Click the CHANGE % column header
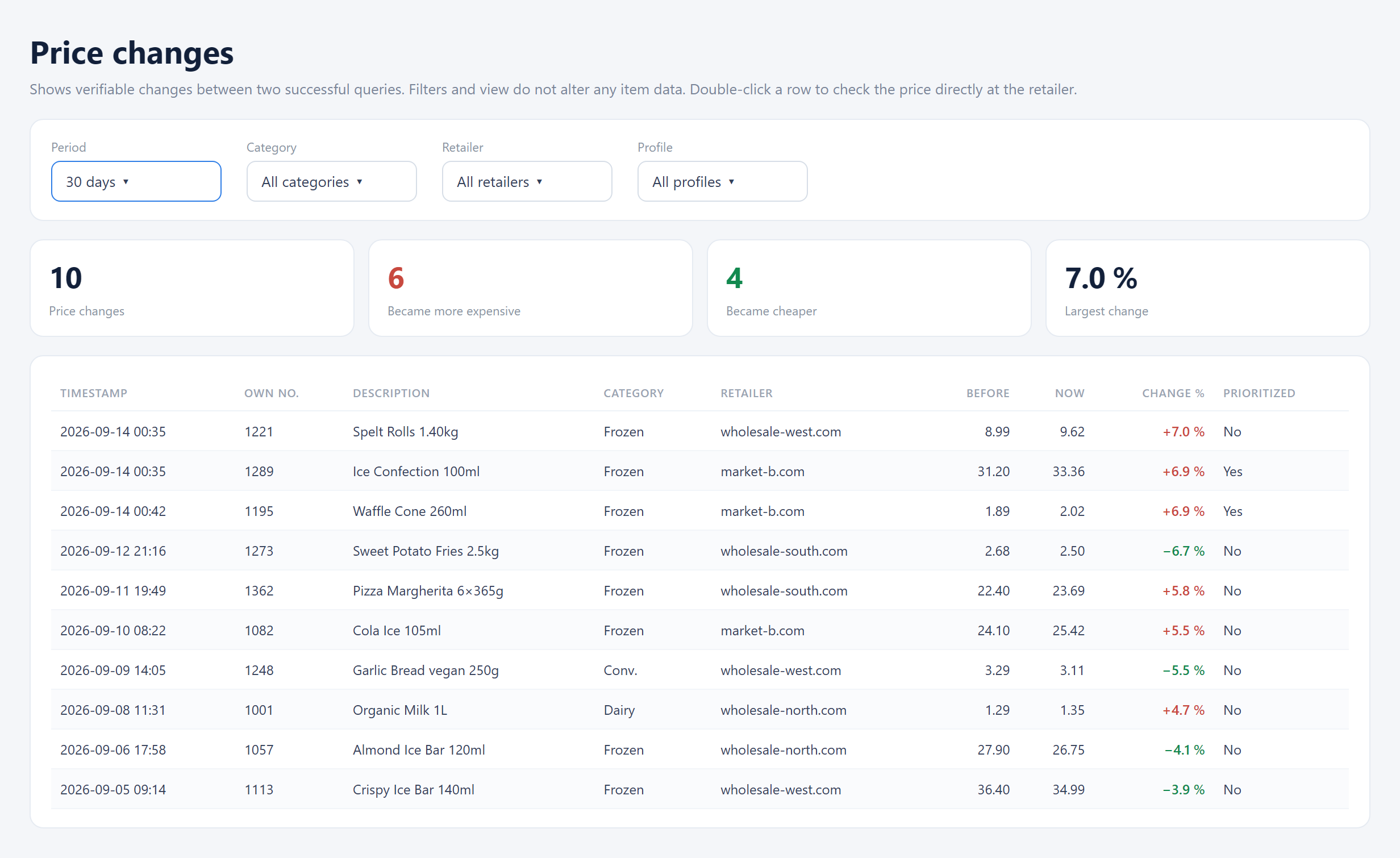 click(x=1173, y=393)
